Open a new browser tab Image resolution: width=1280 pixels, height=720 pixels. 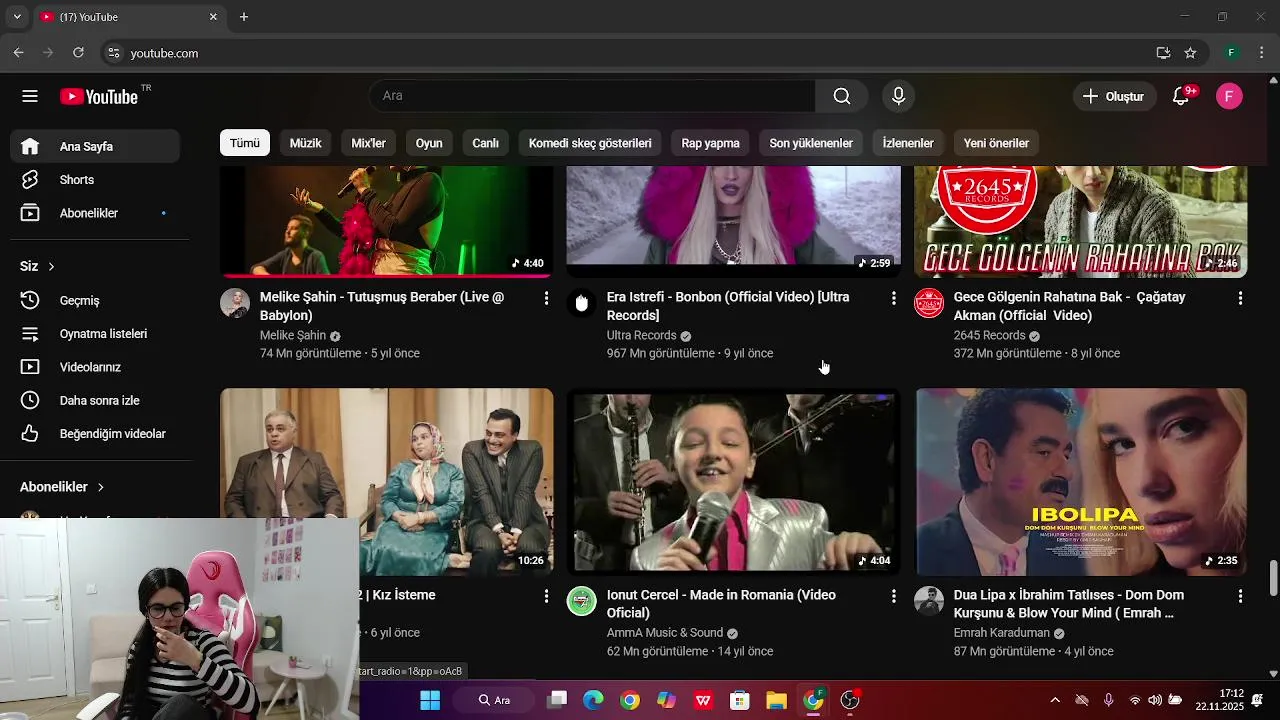[x=244, y=17]
